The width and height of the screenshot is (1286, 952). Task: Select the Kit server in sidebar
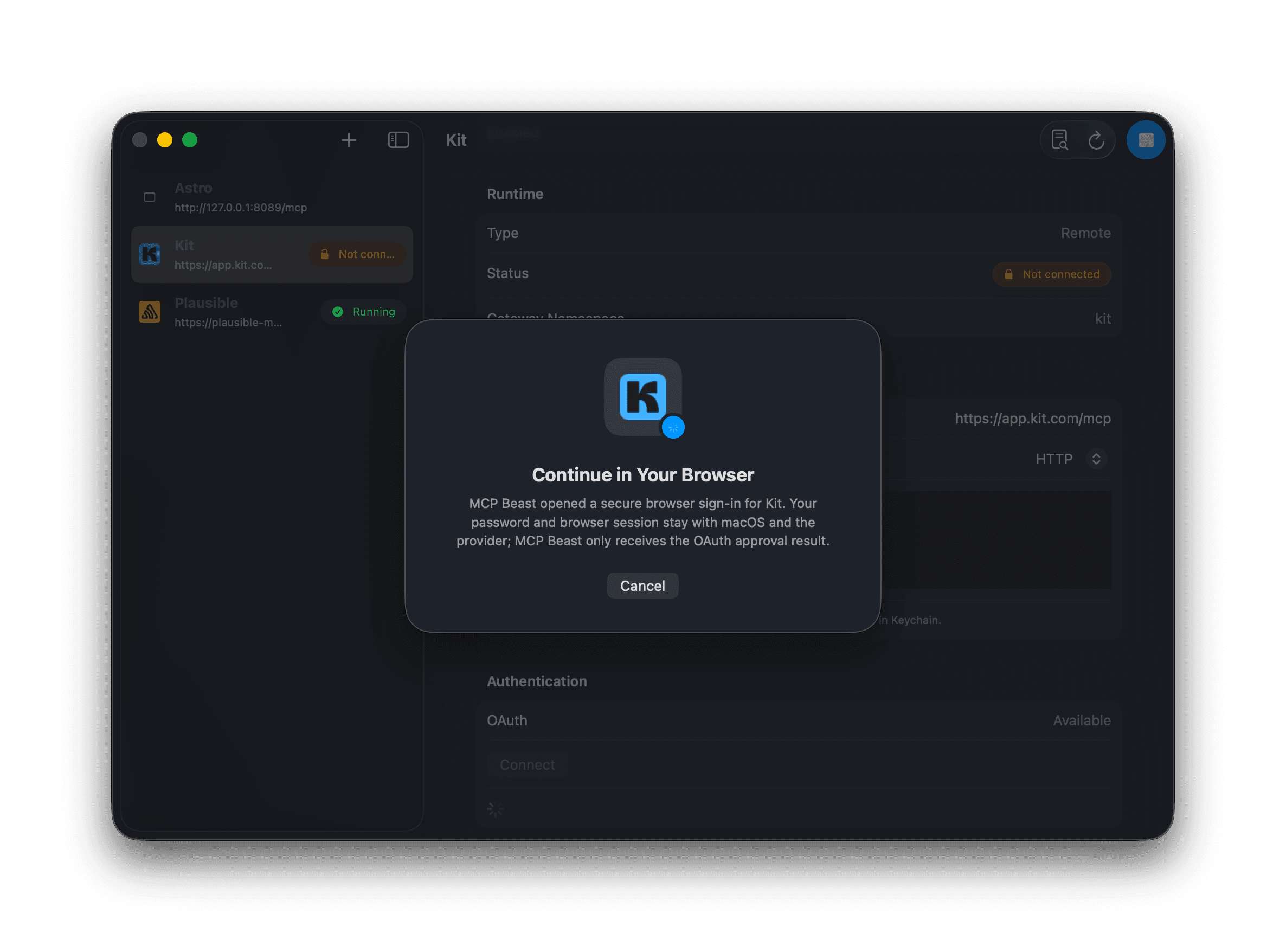pyautogui.click(x=272, y=254)
